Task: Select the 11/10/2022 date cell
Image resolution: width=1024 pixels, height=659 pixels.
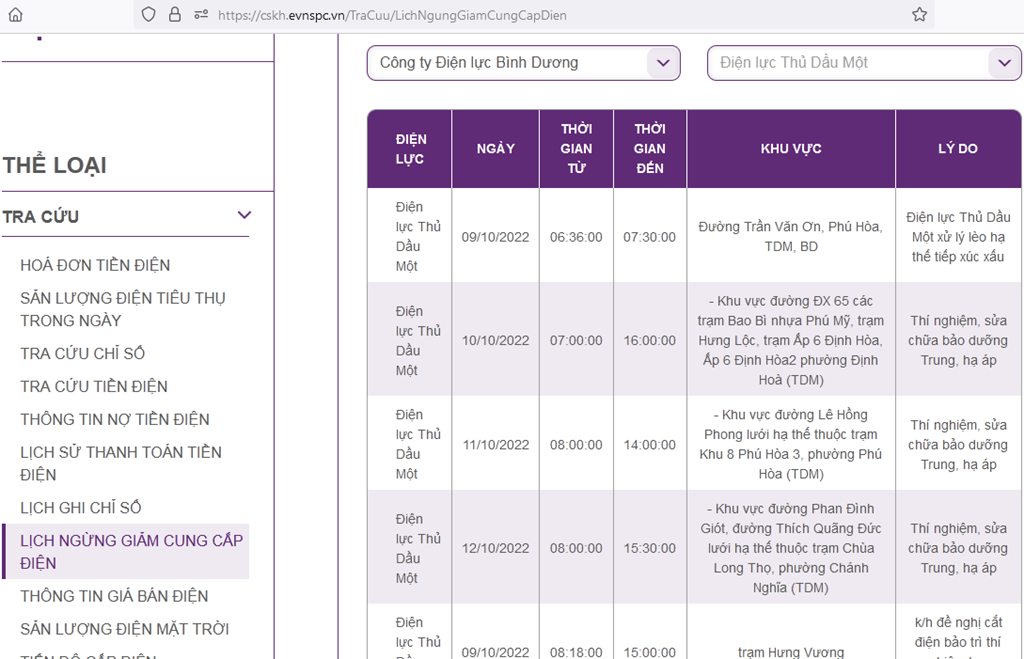Action: coord(496,445)
